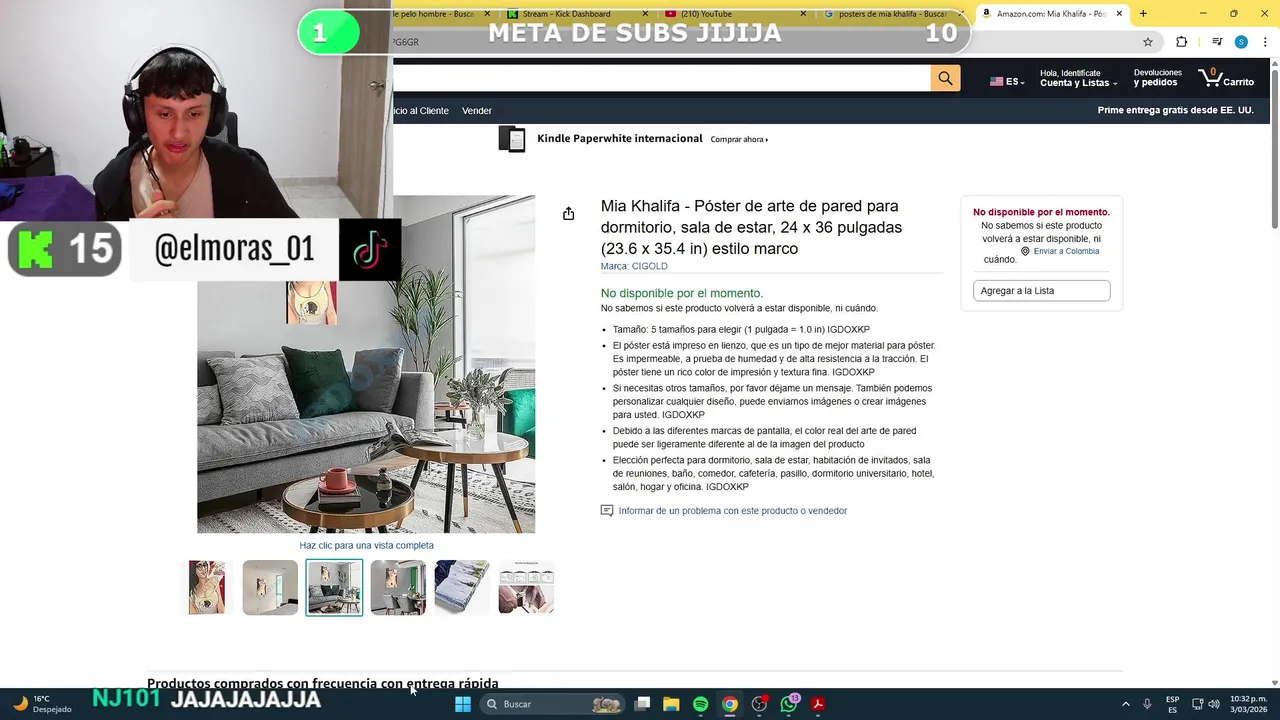The height and width of the screenshot is (720, 1280).
Task: Expand the ES language selector
Action: [1007, 82]
